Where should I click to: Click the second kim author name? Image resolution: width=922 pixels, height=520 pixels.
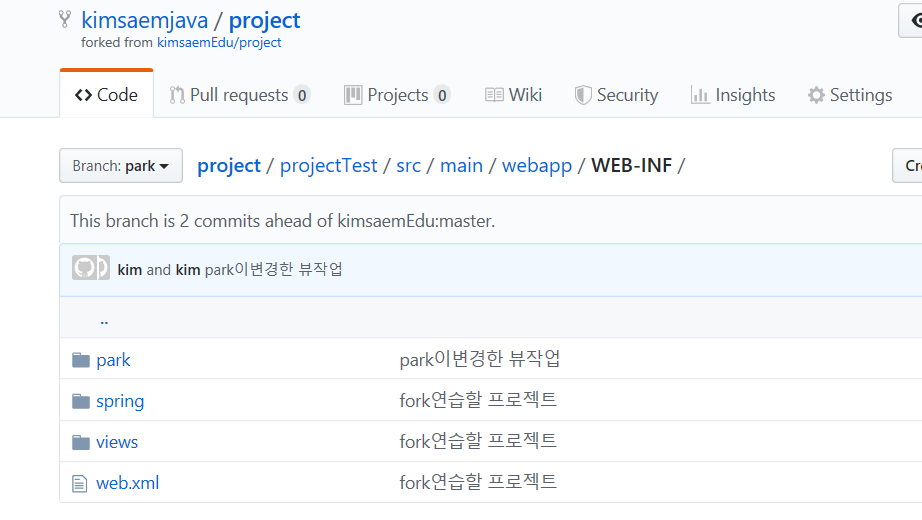coord(188,270)
